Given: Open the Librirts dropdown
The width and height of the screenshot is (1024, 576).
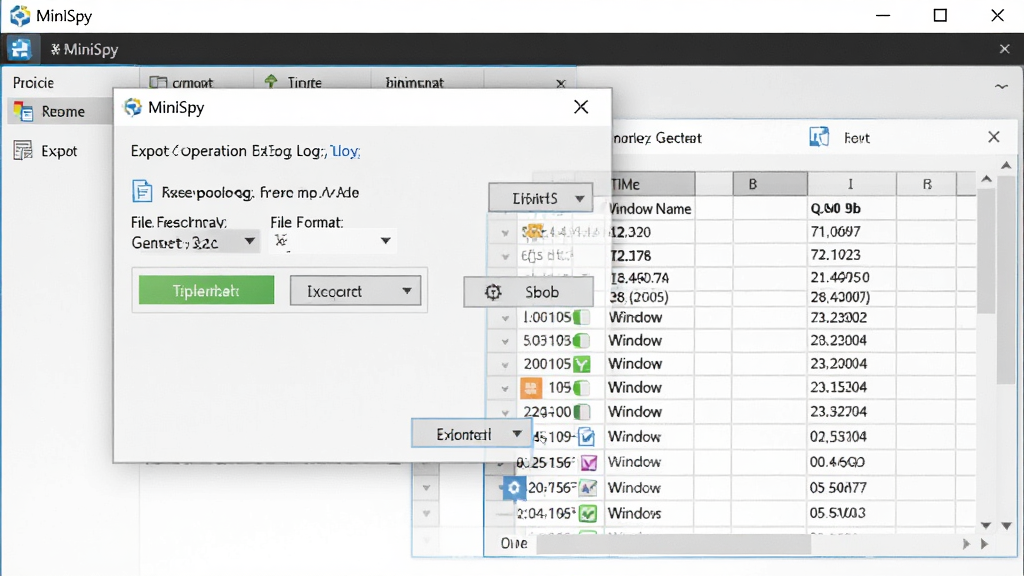Looking at the screenshot, I should (x=541, y=198).
